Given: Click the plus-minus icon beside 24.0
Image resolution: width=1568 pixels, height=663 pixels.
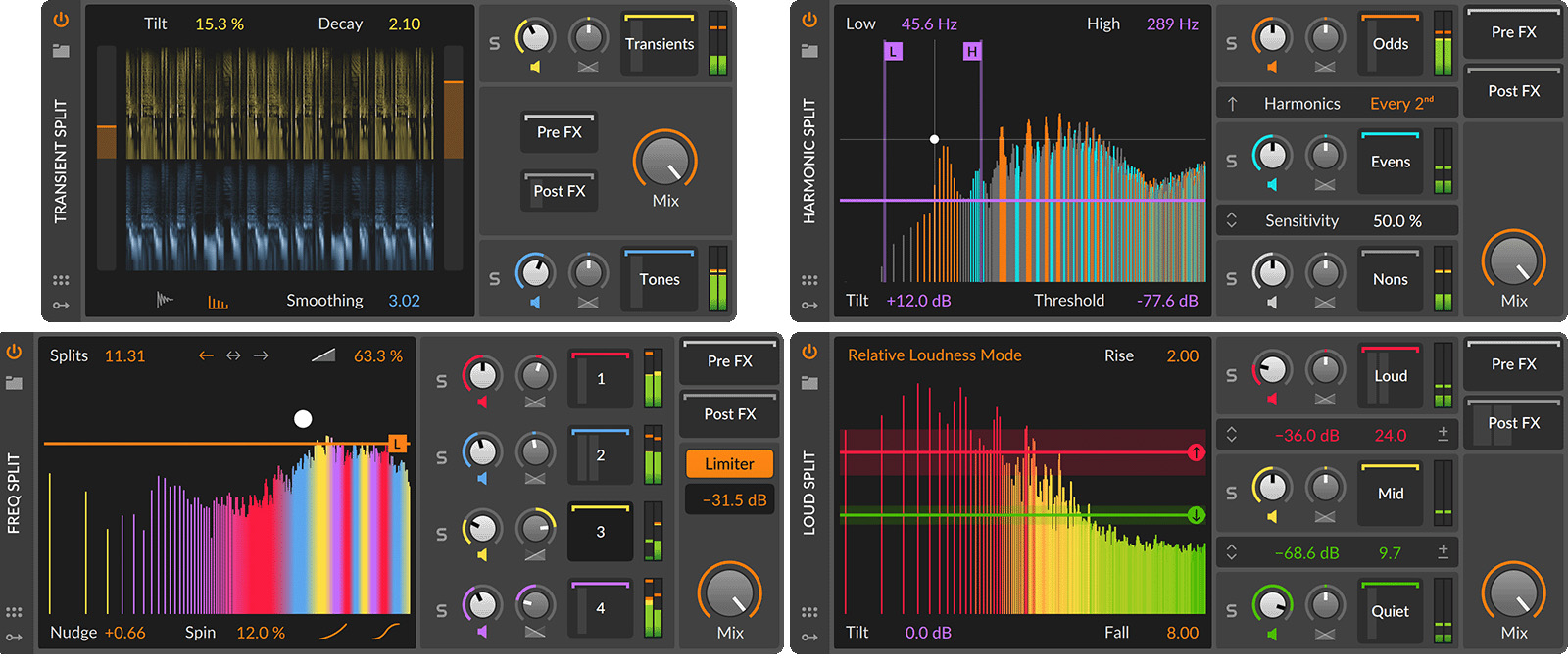Looking at the screenshot, I should 1443,434.
